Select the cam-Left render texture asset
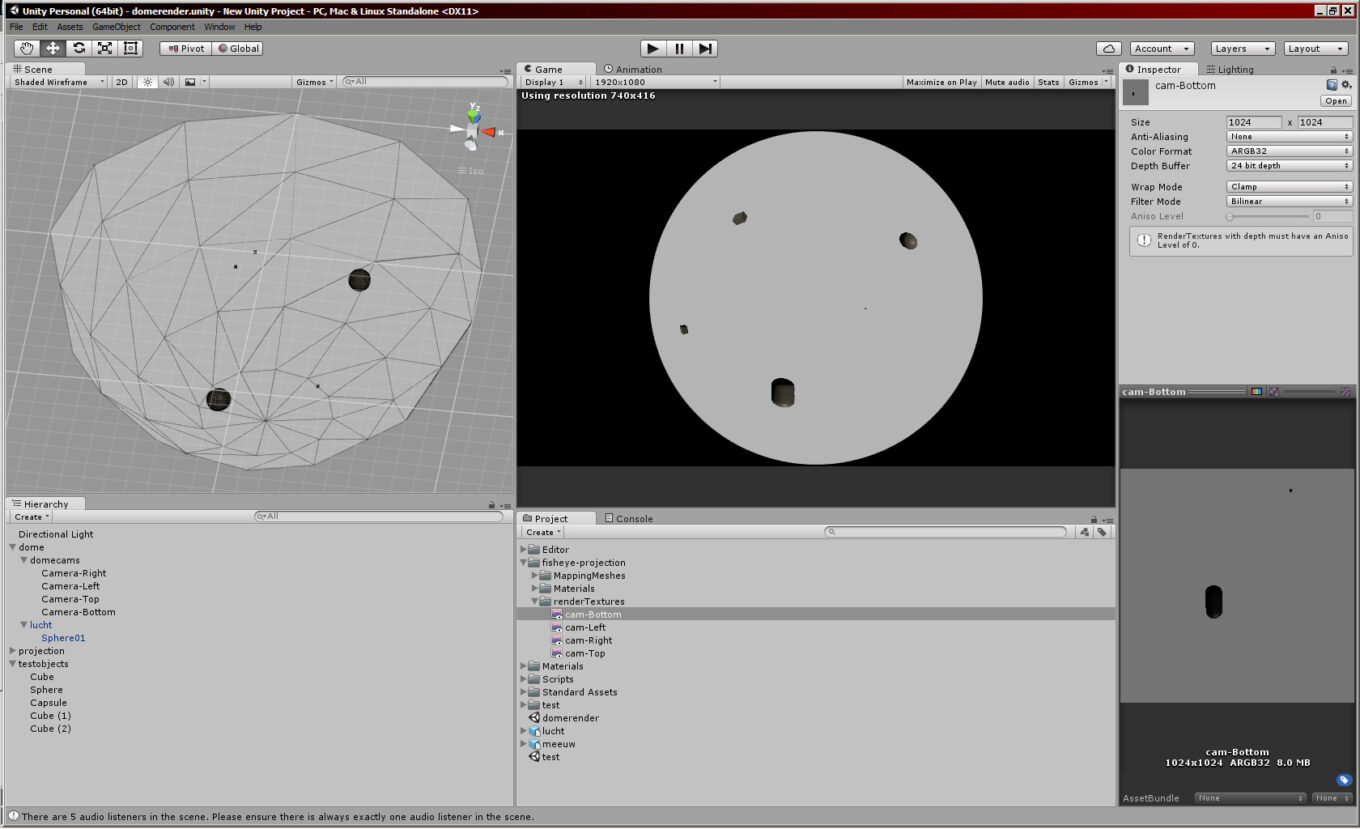The width and height of the screenshot is (1360, 829). pos(585,628)
